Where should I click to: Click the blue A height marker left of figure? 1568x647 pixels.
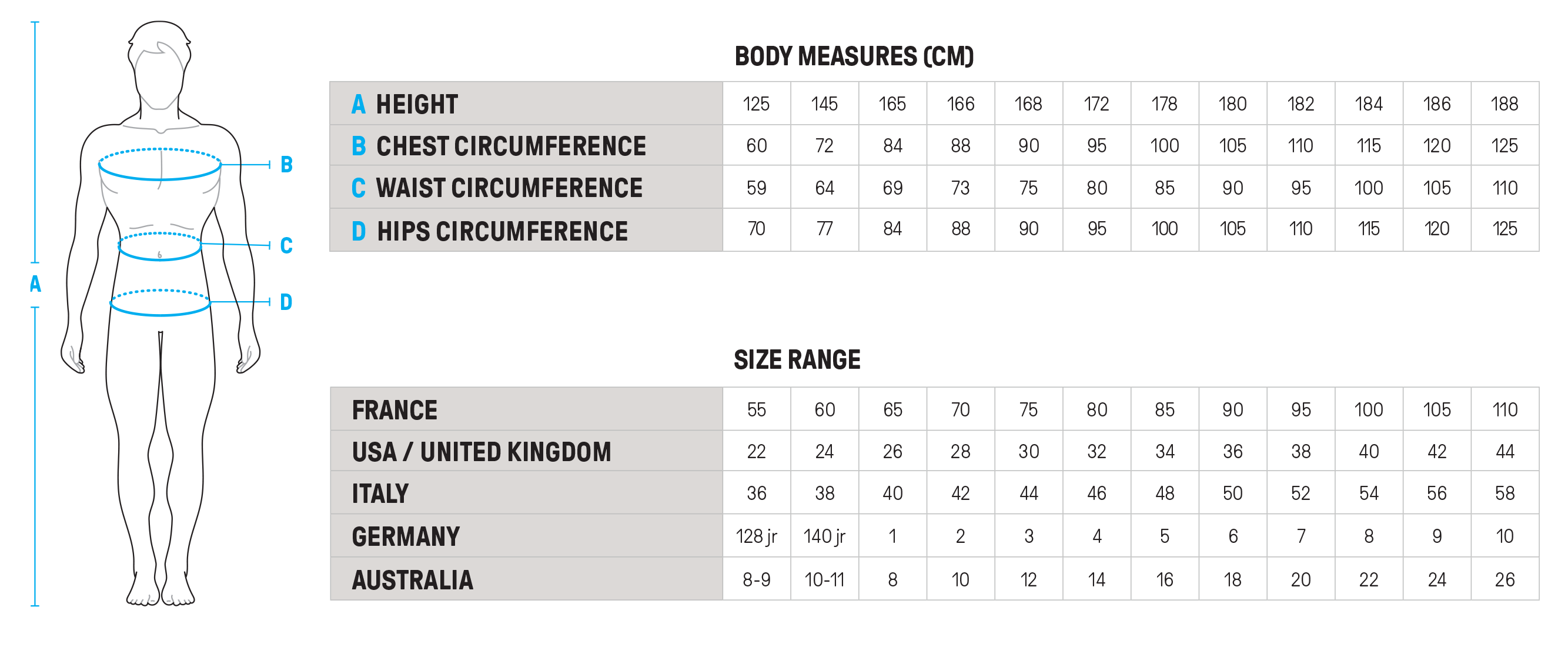tap(35, 284)
